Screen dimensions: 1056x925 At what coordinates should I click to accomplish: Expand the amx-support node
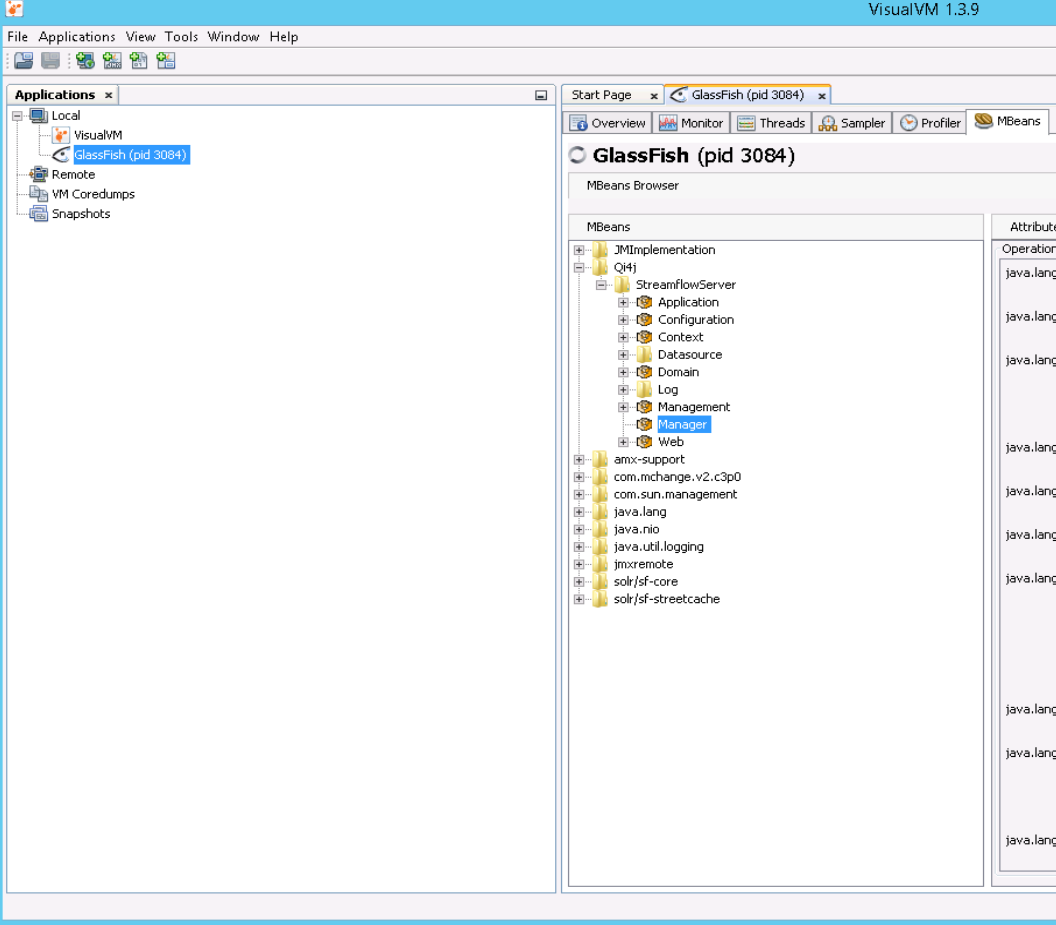click(x=579, y=459)
